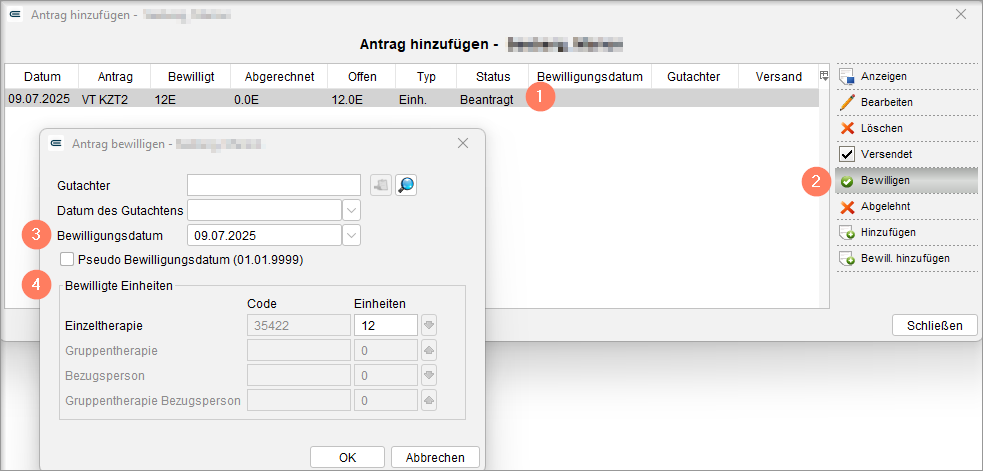This screenshot has width=983, height=471.
Task: Click the Gruppentherapie Einheiten field
Action: pyautogui.click(x=386, y=351)
